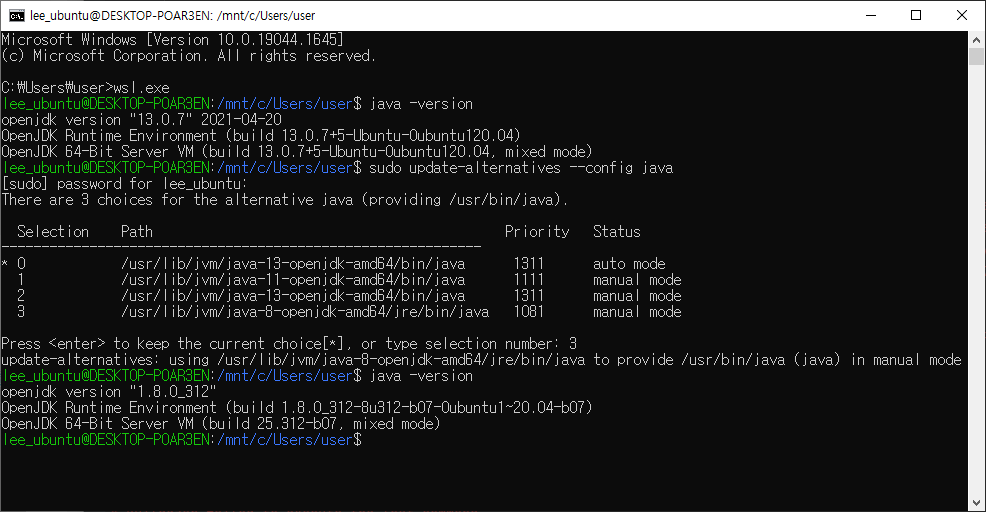Click the 'Status' column header
This screenshot has width=986, height=512.
tap(617, 231)
